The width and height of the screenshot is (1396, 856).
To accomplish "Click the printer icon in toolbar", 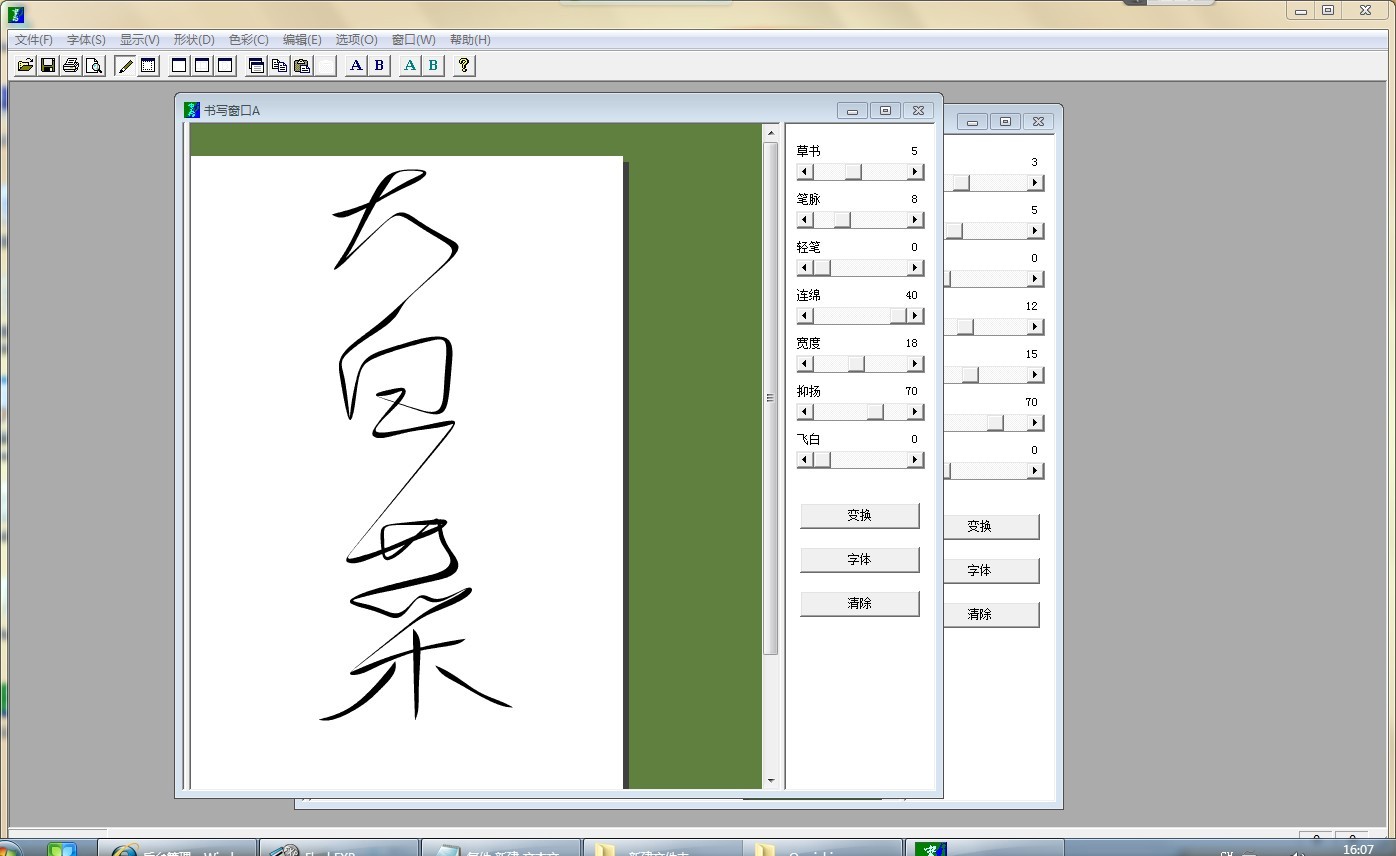I will (x=71, y=66).
